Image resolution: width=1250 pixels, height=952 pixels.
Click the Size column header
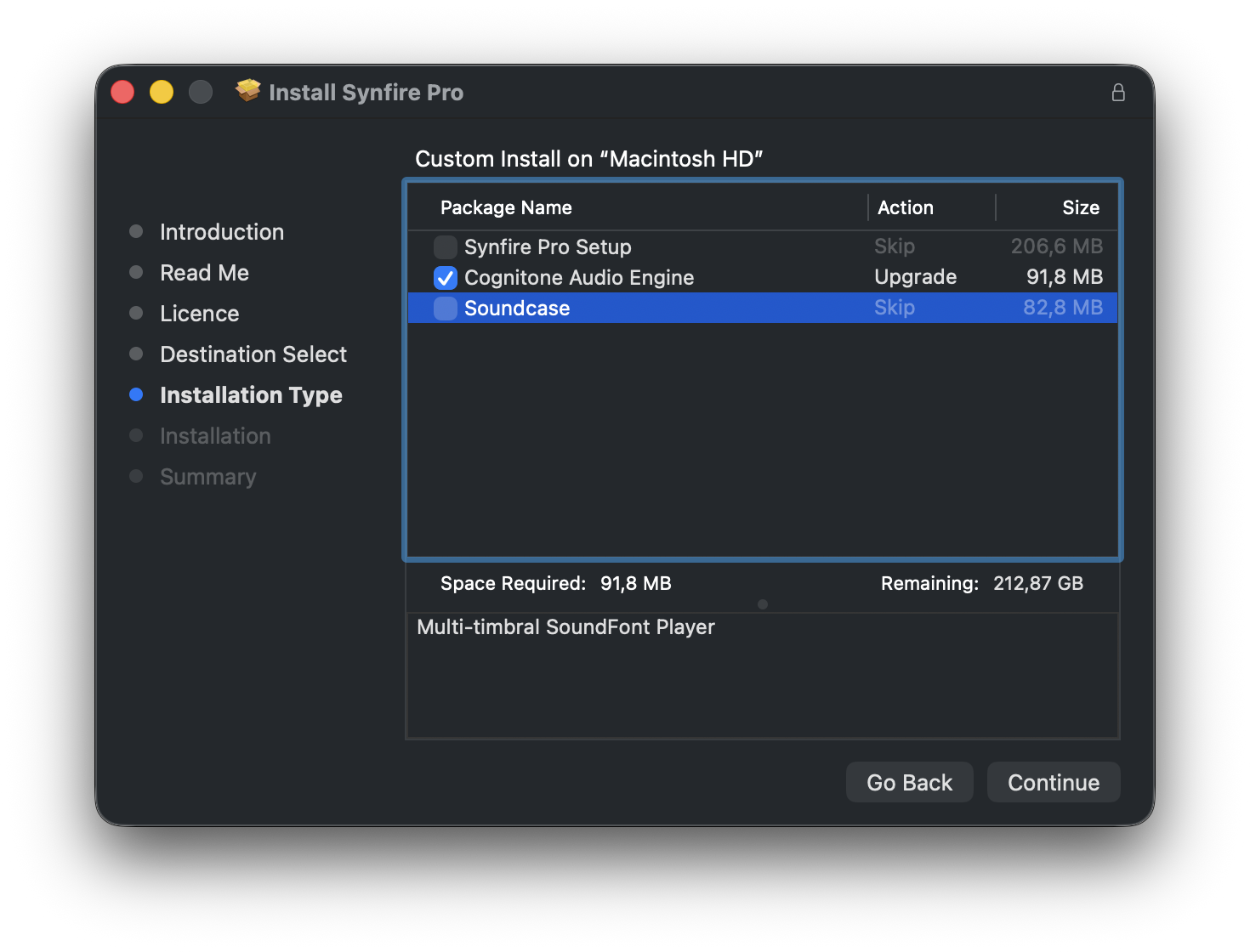(x=1080, y=208)
